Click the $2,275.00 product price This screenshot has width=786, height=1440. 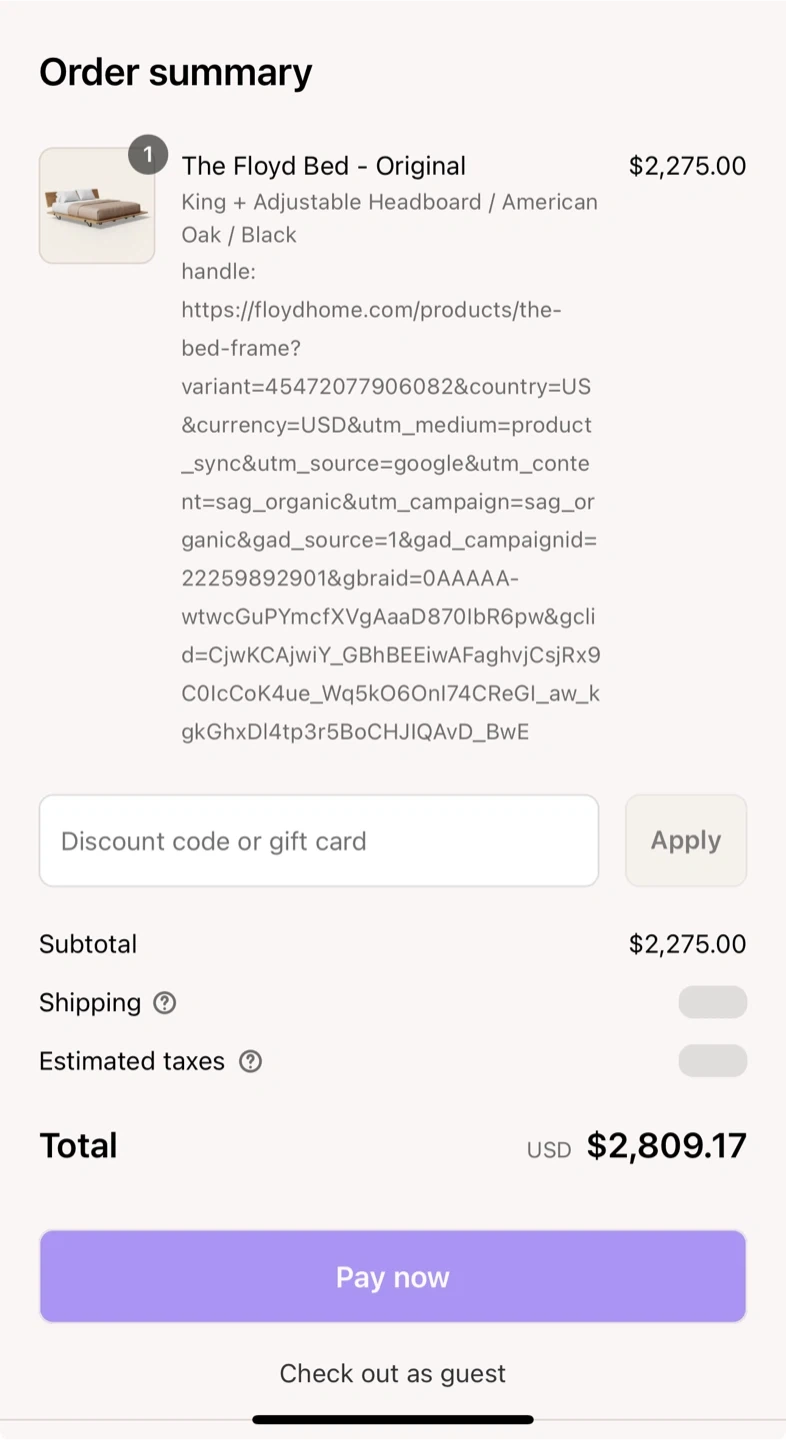click(x=687, y=166)
